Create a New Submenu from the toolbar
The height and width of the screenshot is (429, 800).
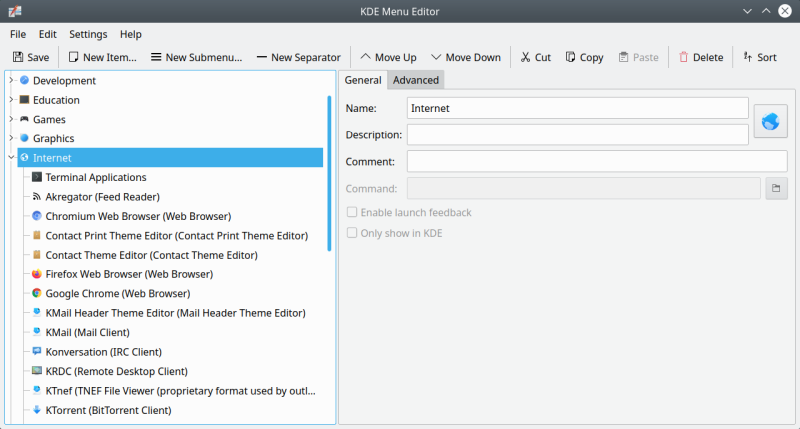(x=196, y=57)
